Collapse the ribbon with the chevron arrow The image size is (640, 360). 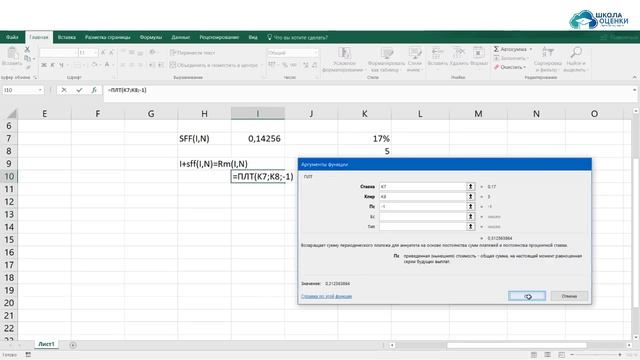634,77
